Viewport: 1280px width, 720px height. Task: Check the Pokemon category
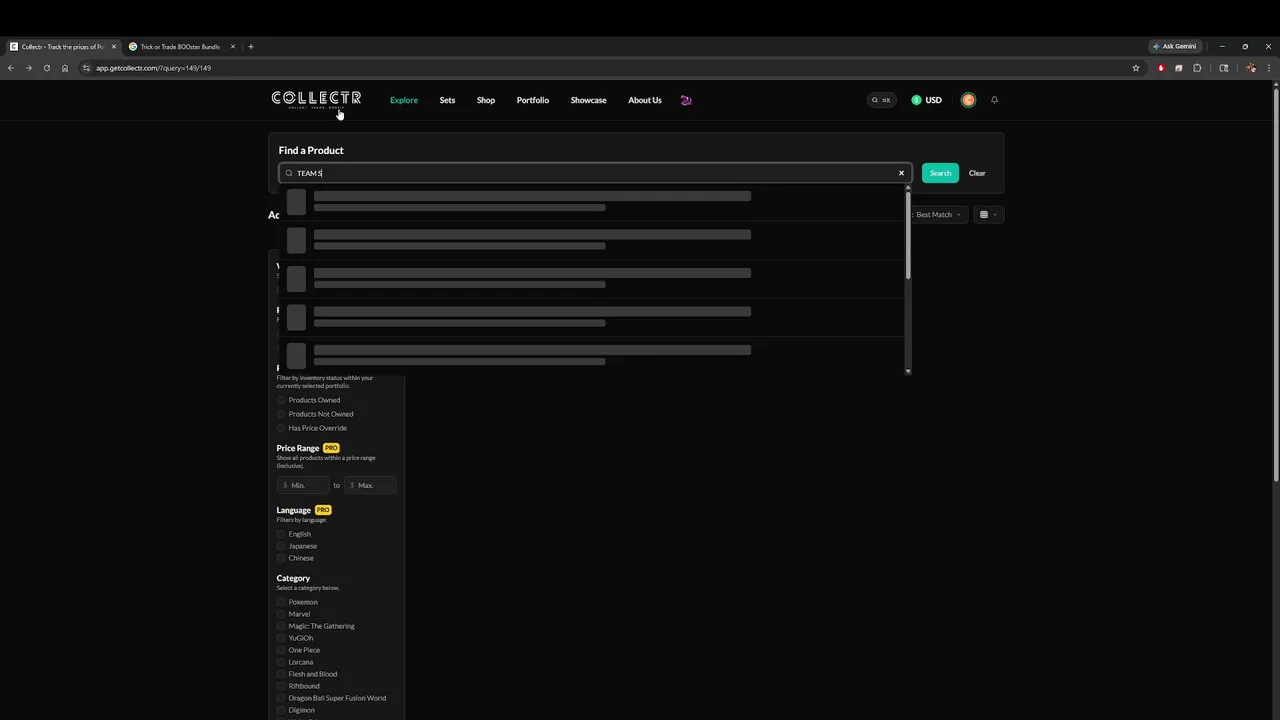(x=282, y=602)
